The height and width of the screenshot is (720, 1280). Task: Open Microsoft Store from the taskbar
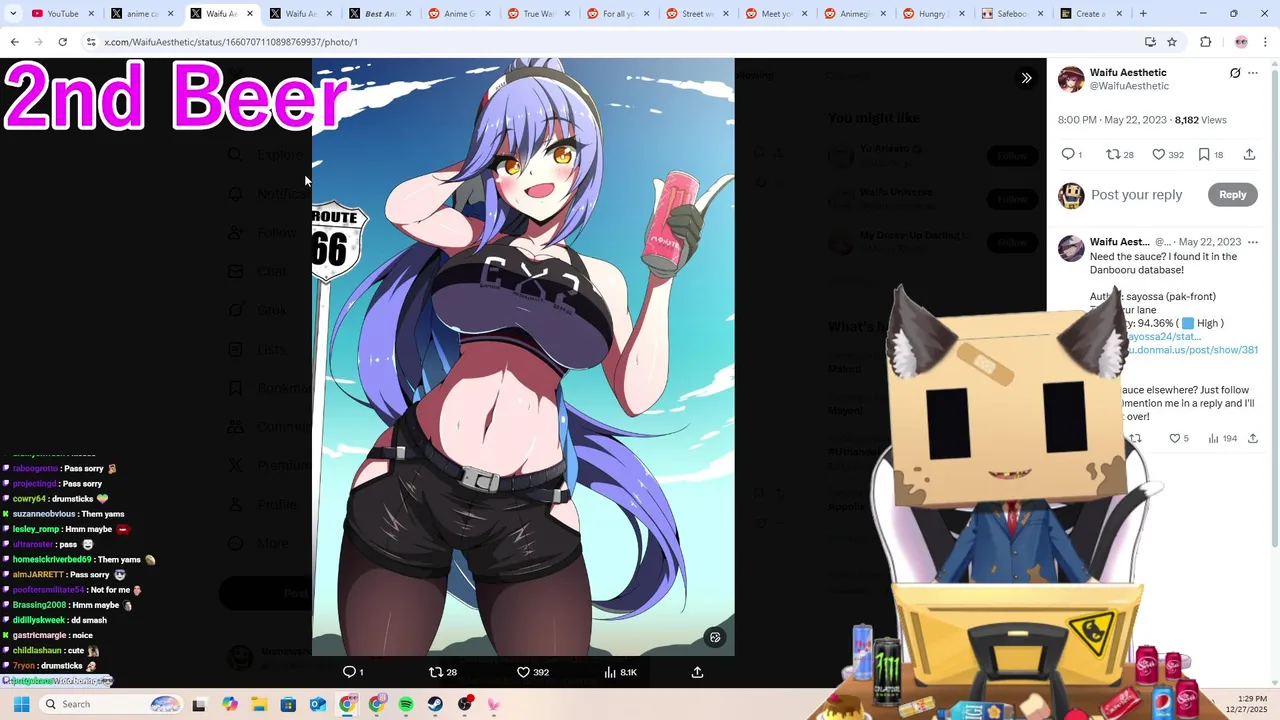pos(288,704)
